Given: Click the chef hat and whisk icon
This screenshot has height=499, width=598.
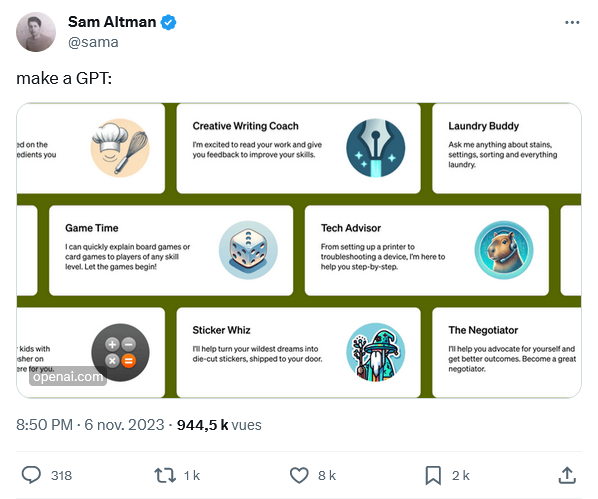Looking at the screenshot, I should click(120, 148).
